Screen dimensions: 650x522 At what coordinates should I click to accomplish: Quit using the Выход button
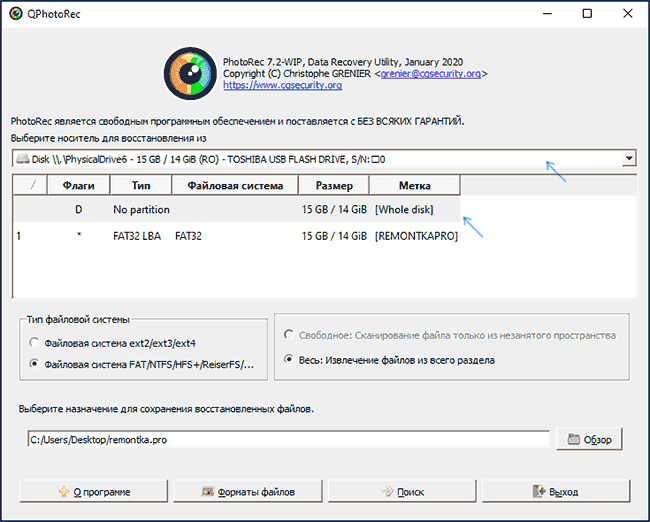point(556,492)
